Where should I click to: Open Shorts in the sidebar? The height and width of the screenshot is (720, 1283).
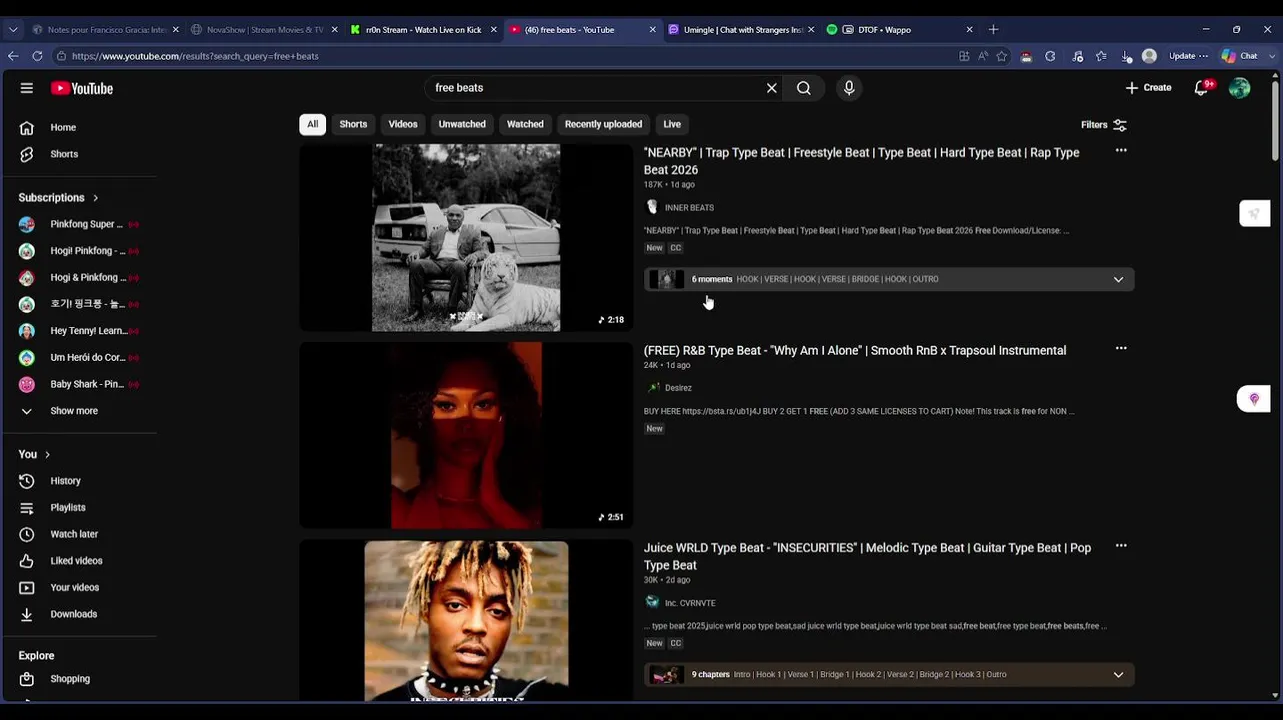click(64, 154)
